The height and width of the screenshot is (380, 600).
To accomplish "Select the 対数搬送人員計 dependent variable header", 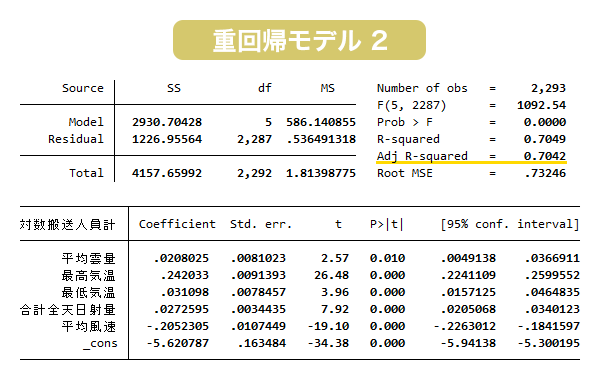I will click(67, 224).
